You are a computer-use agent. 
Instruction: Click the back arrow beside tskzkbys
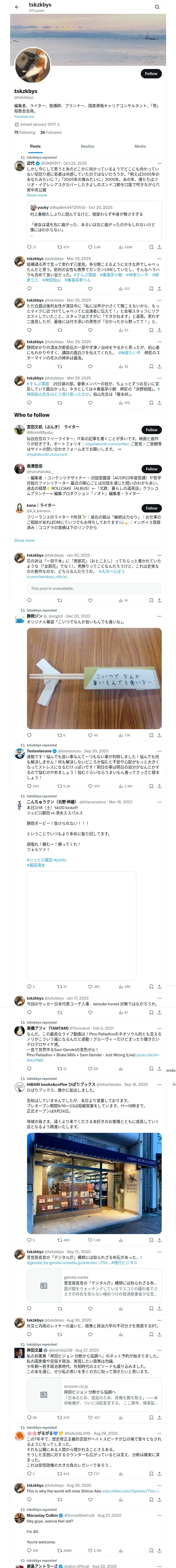tap(17, 7)
